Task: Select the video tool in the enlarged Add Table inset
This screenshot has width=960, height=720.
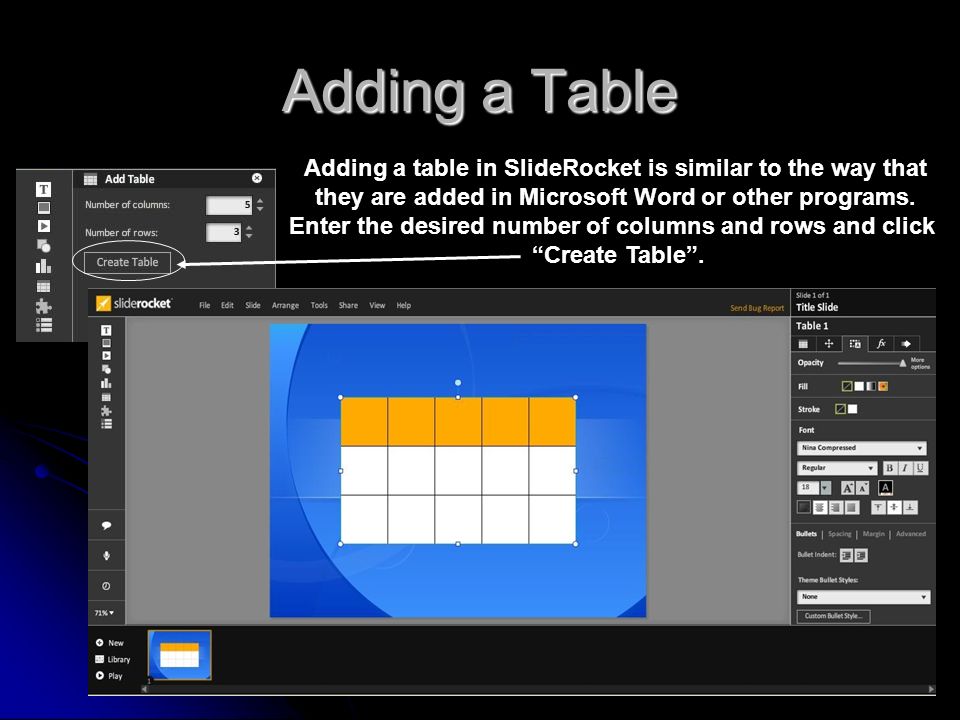Action: tap(43, 227)
